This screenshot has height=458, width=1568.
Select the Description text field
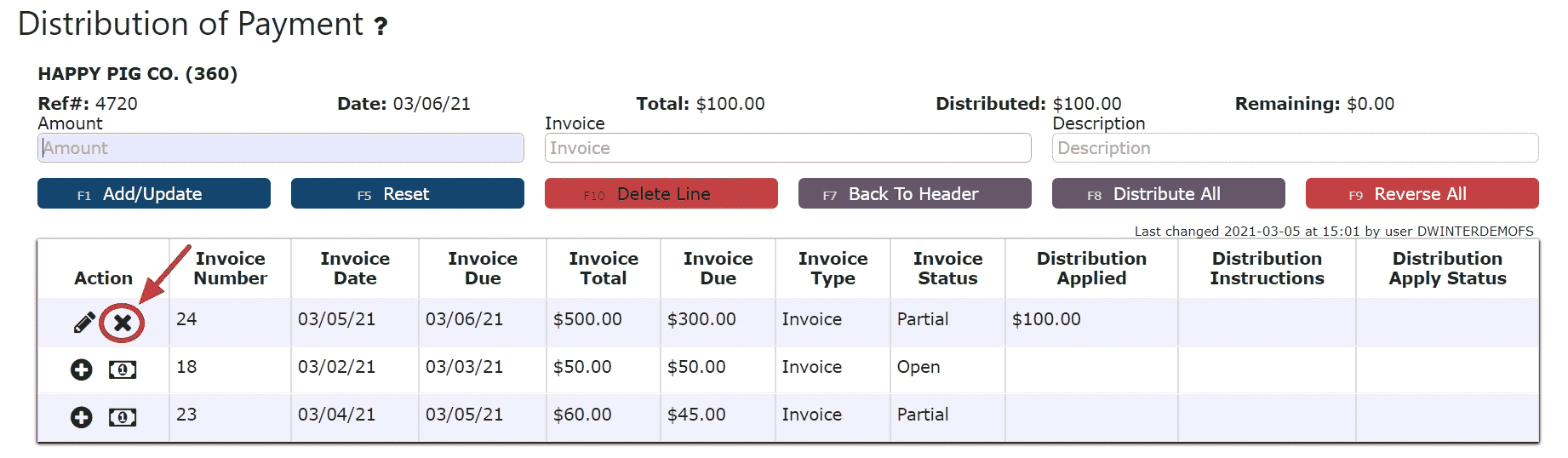[x=1295, y=148]
